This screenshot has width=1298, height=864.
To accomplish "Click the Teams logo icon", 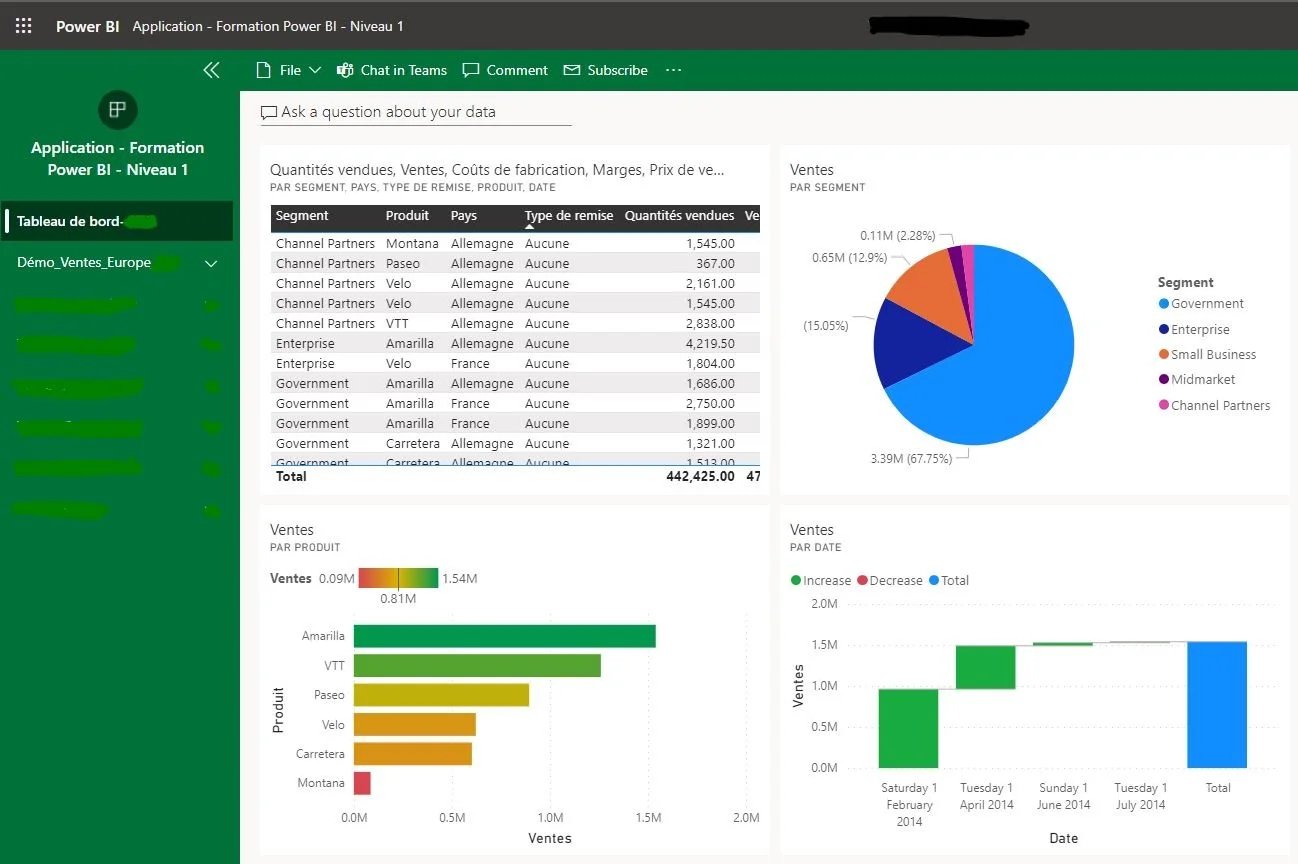I will click(345, 70).
